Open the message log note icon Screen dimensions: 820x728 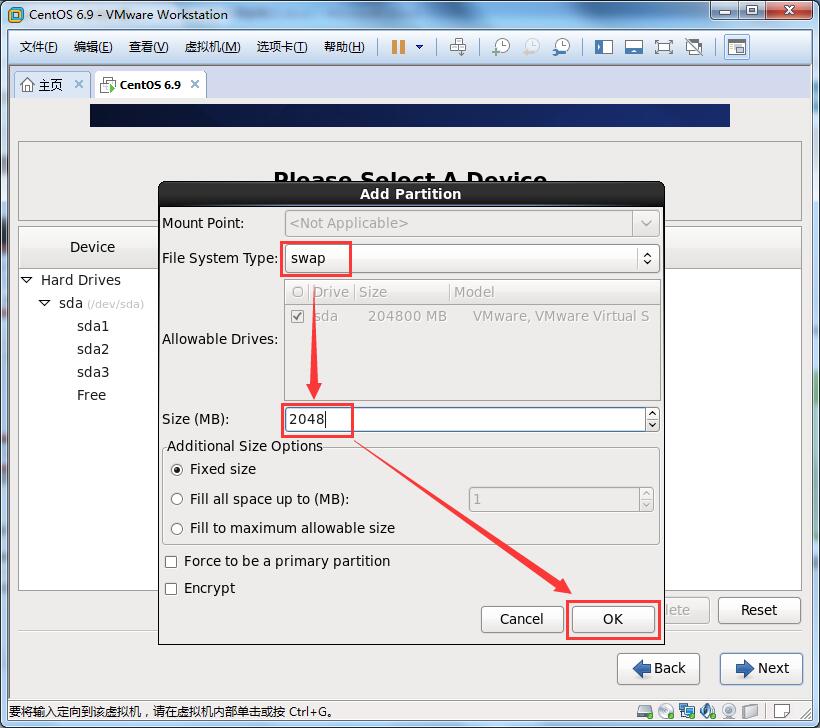coord(782,711)
